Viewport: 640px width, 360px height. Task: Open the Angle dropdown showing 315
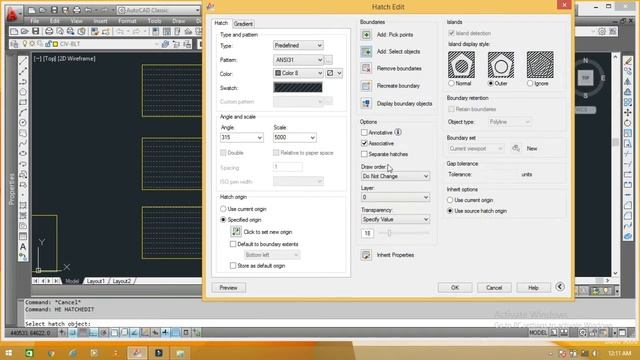point(241,138)
